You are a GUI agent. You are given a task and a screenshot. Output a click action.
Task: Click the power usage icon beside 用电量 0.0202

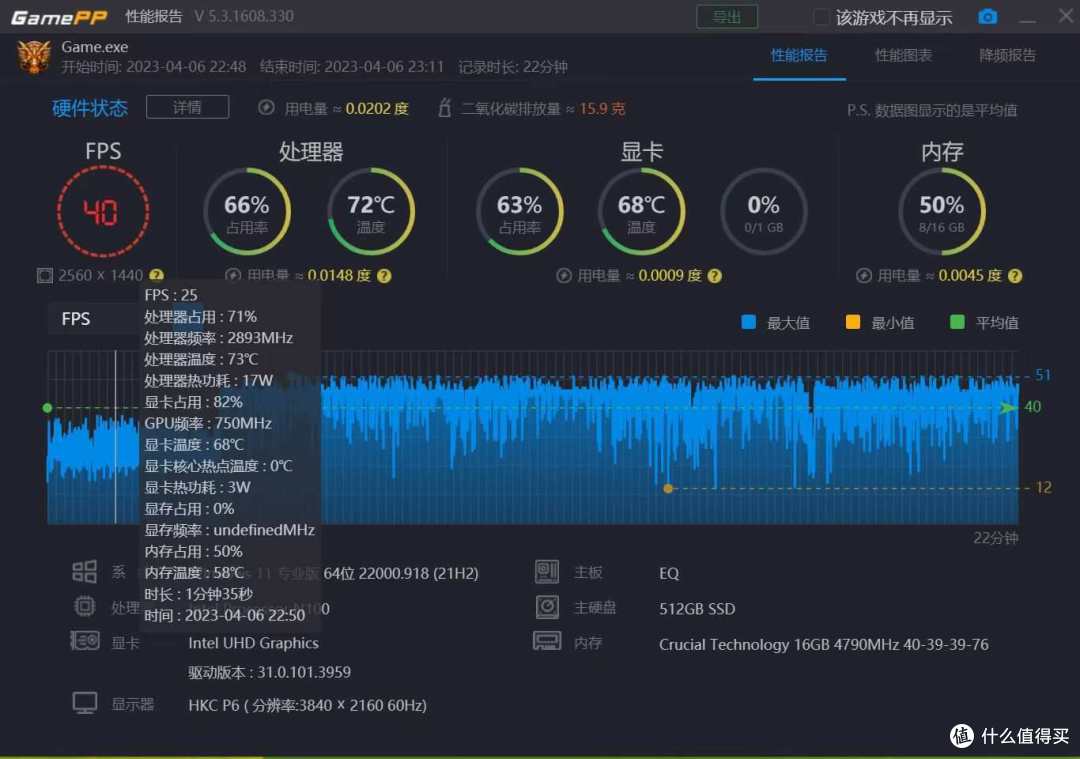(266, 108)
